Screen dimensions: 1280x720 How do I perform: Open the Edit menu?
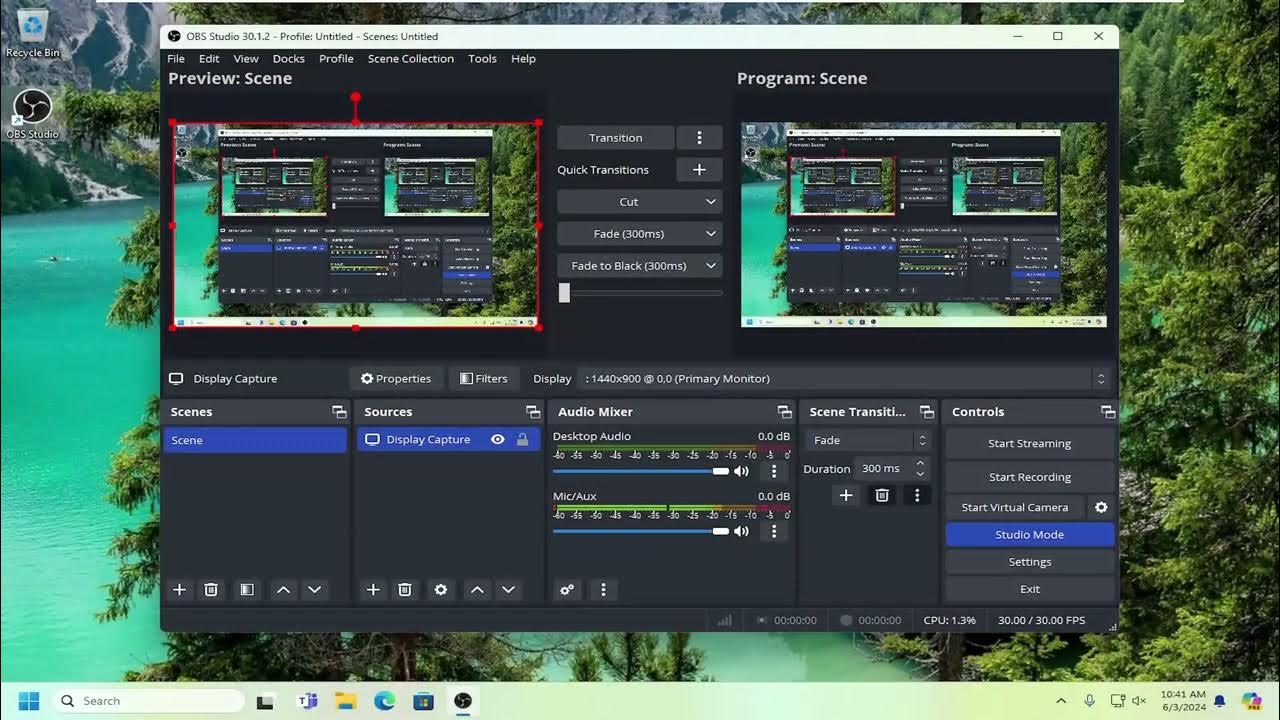tap(209, 59)
